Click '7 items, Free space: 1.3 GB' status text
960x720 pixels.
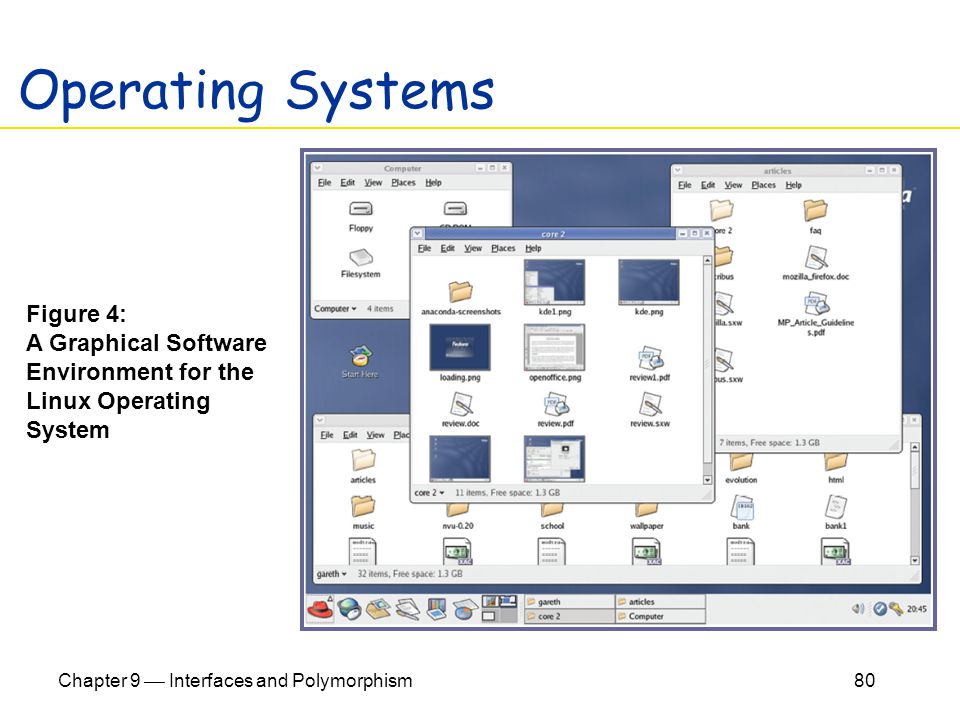tap(769, 443)
